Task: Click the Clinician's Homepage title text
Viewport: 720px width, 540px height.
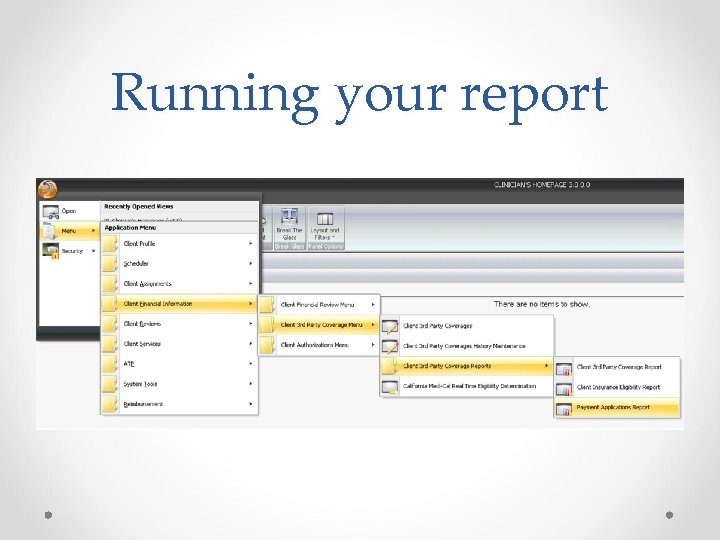Action: click(x=542, y=185)
